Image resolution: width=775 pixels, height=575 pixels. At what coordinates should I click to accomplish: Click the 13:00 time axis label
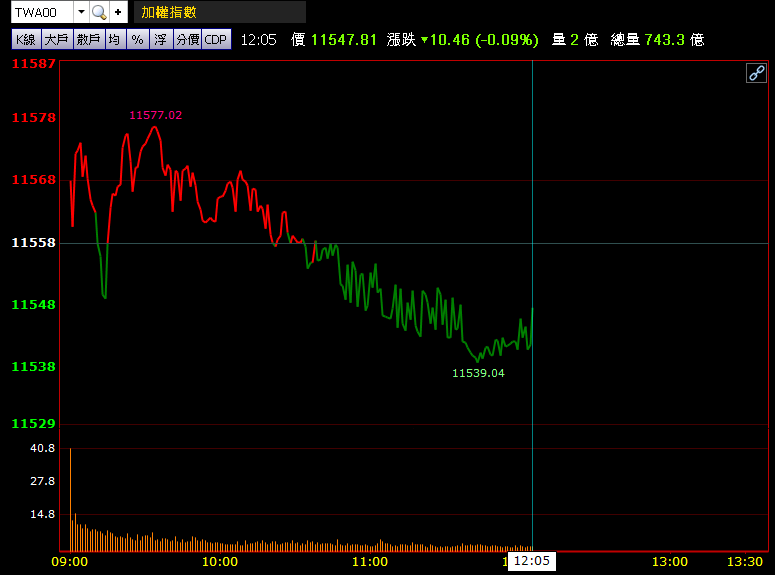(670, 562)
